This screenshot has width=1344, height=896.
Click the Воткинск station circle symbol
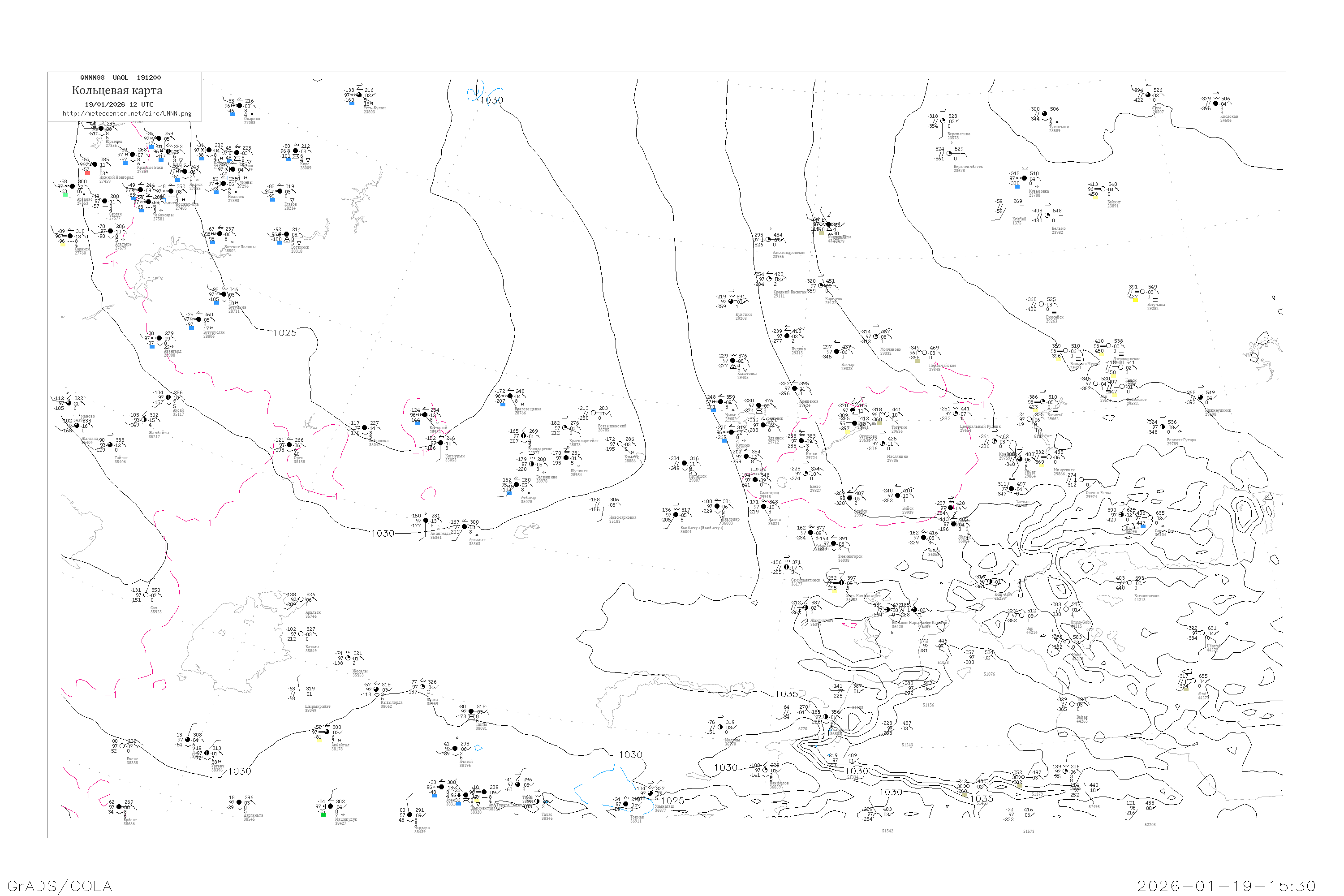[286, 234]
